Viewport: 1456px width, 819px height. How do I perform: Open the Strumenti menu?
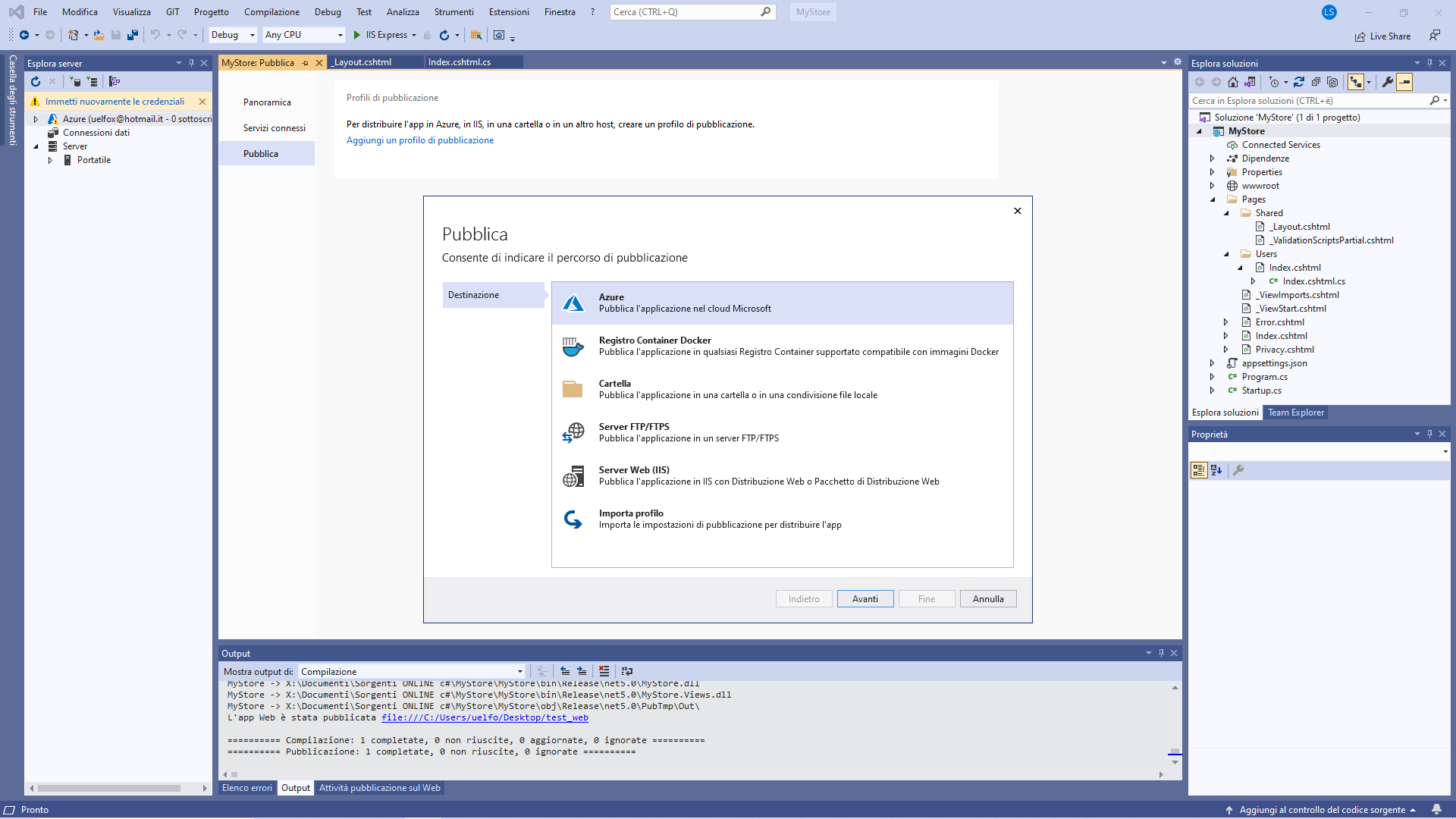453,11
